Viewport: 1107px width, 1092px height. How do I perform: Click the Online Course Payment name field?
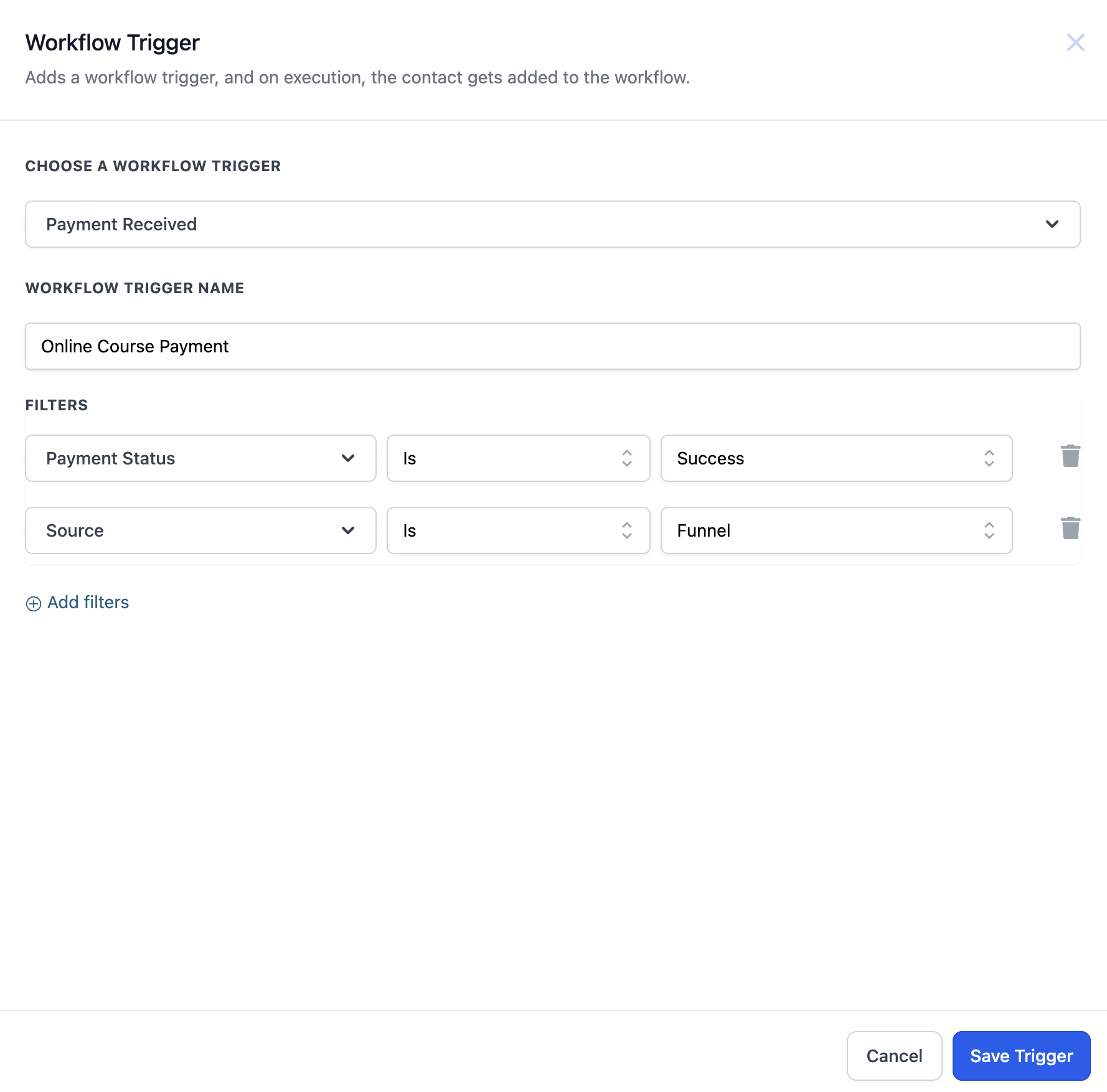click(553, 346)
